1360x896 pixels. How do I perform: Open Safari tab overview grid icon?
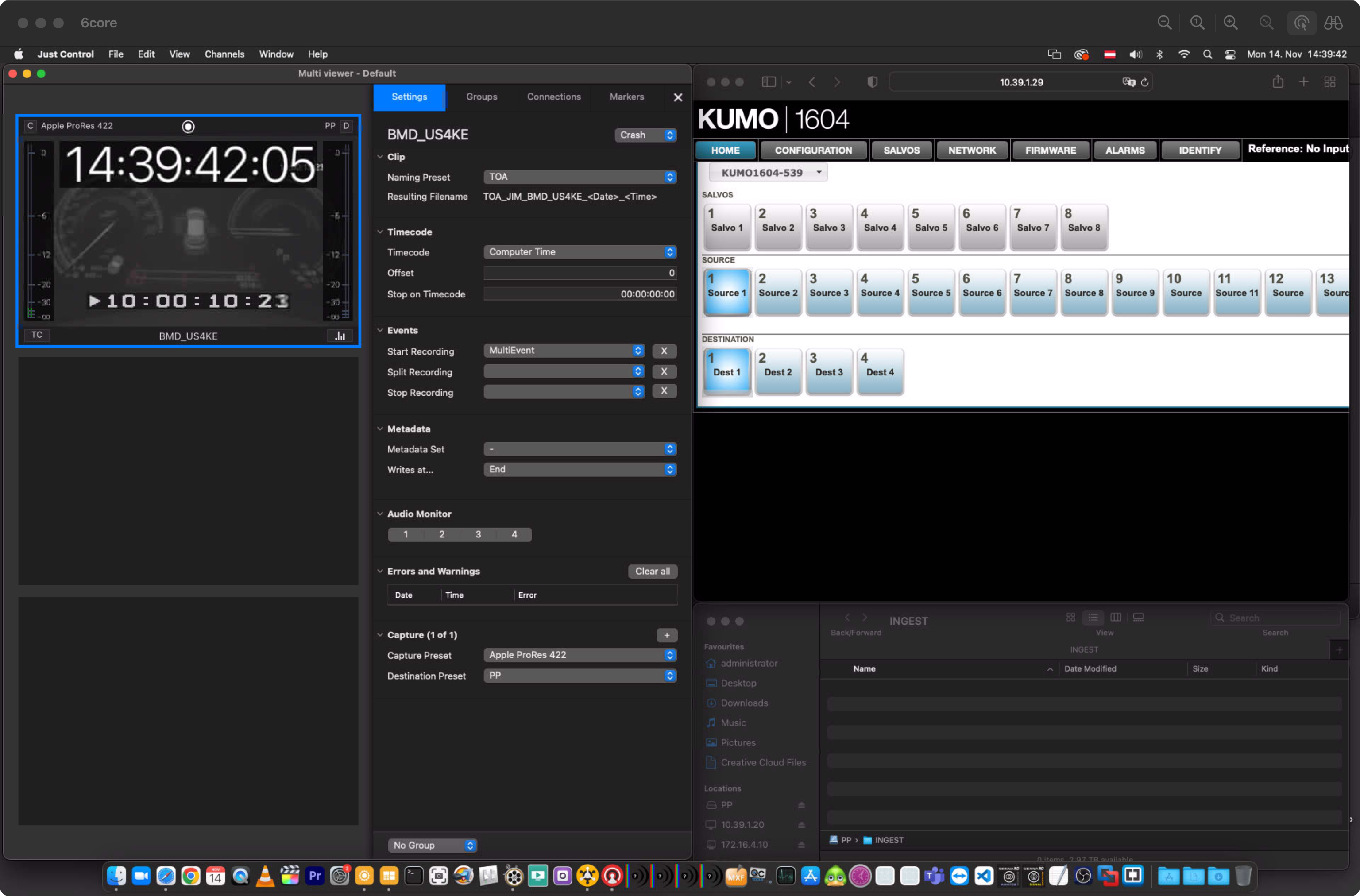[1330, 82]
